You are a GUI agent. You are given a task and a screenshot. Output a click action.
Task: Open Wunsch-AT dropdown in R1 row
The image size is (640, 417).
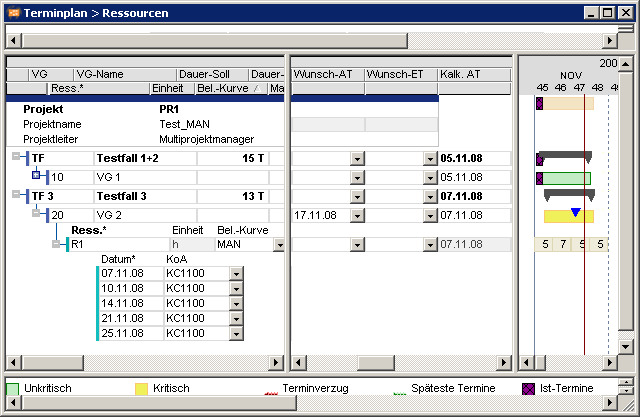tap(357, 245)
